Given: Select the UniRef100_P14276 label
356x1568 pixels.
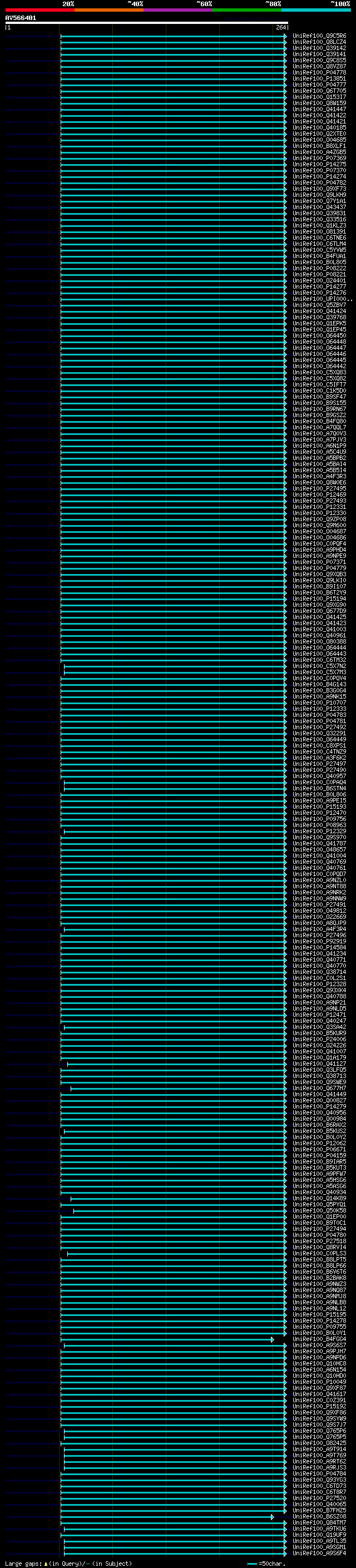Looking at the screenshot, I should [319, 293].
